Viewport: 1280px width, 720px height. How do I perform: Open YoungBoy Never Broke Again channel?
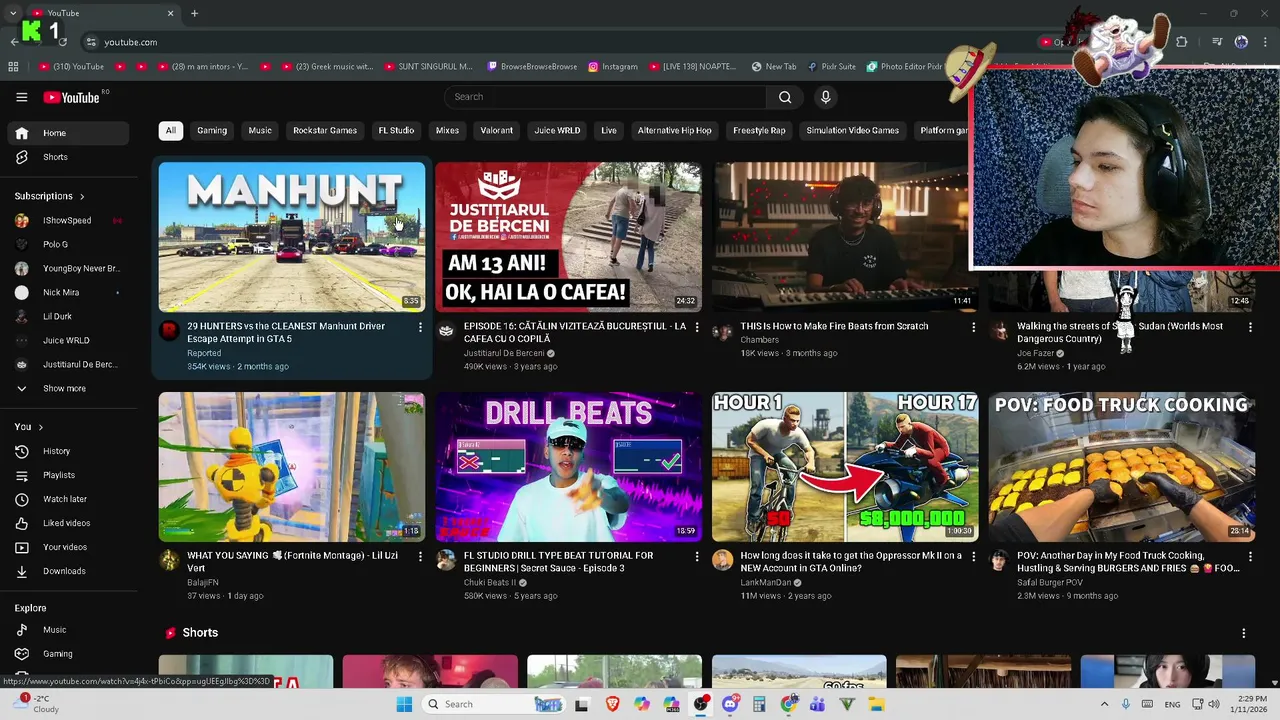(66, 268)
